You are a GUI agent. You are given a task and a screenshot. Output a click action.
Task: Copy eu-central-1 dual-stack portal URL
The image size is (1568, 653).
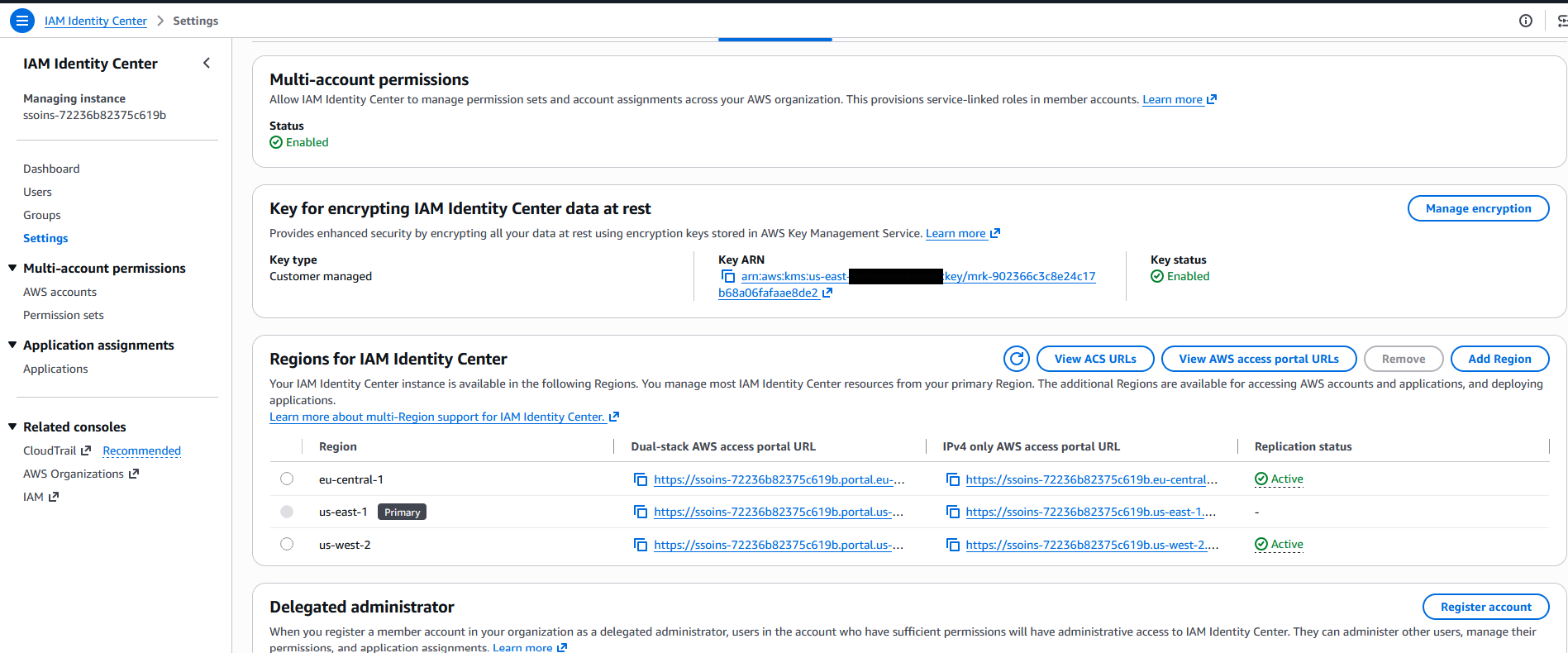pos(641,479)
